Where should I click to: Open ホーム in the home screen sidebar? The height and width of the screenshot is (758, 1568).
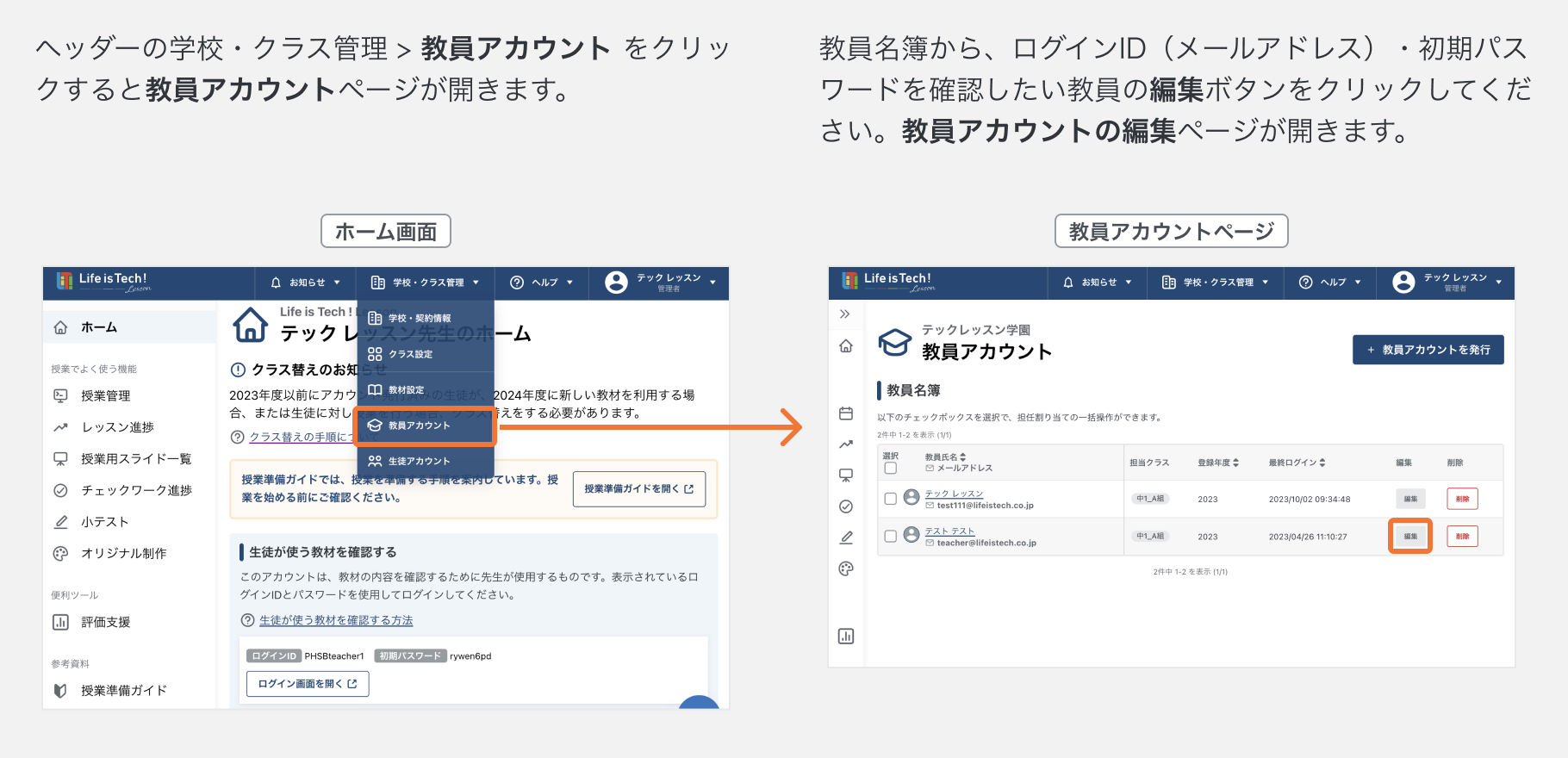pyautogui.click(x=129, y=327)
